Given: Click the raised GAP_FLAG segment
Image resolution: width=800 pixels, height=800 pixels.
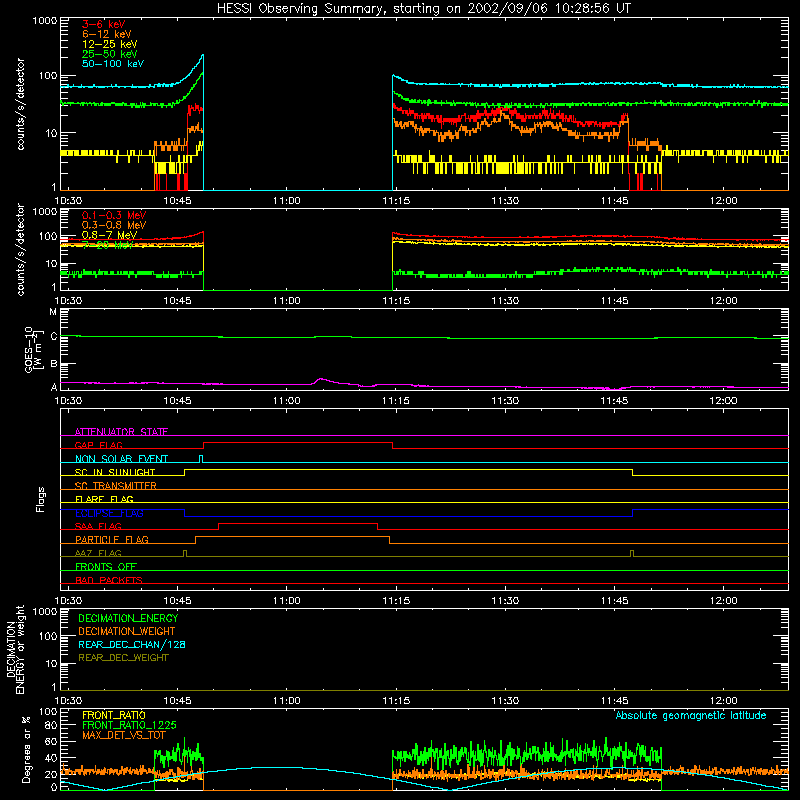Looking at the screenshot, I should click(298, 443).
